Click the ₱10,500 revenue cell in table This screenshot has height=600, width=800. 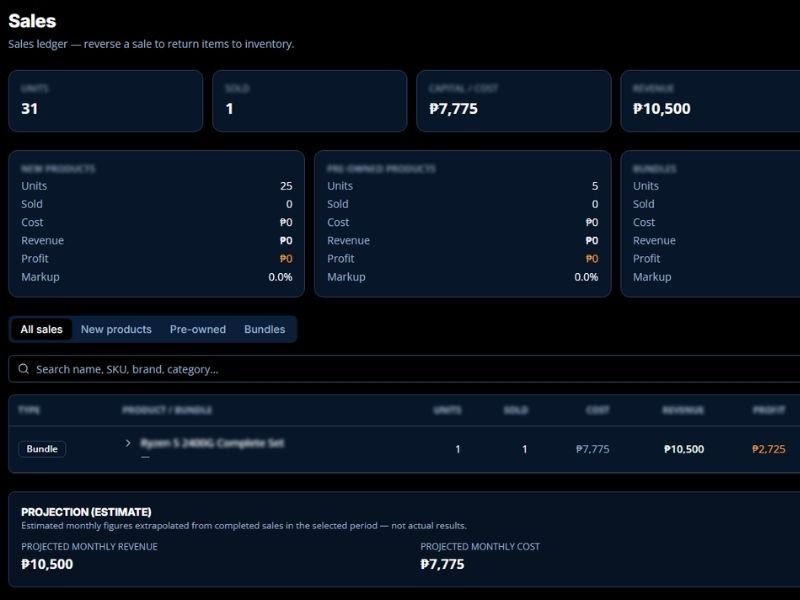tap(684, 449)
